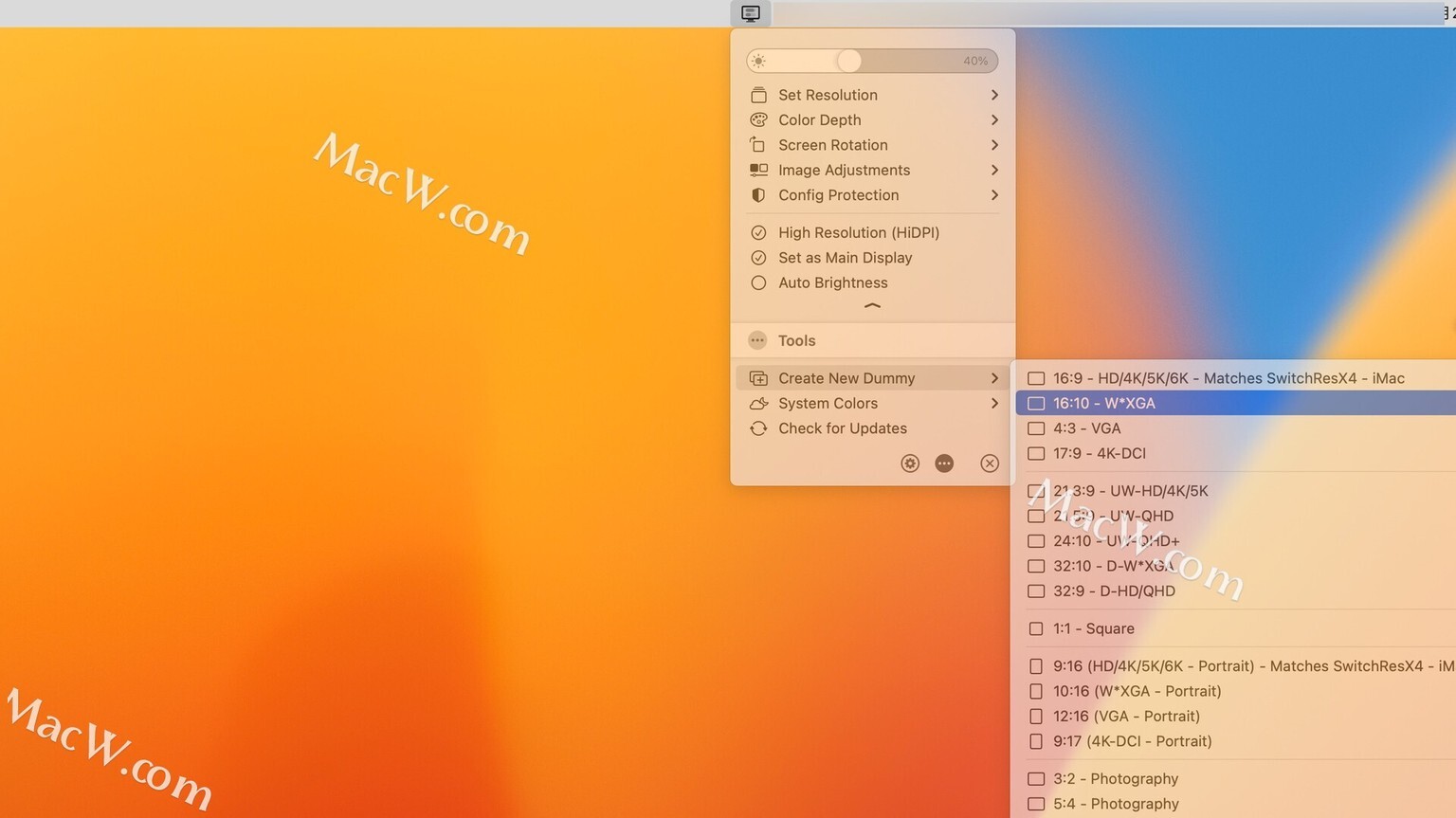
Task: Click the 40% brightness value
Action: (x=975, y=61)
